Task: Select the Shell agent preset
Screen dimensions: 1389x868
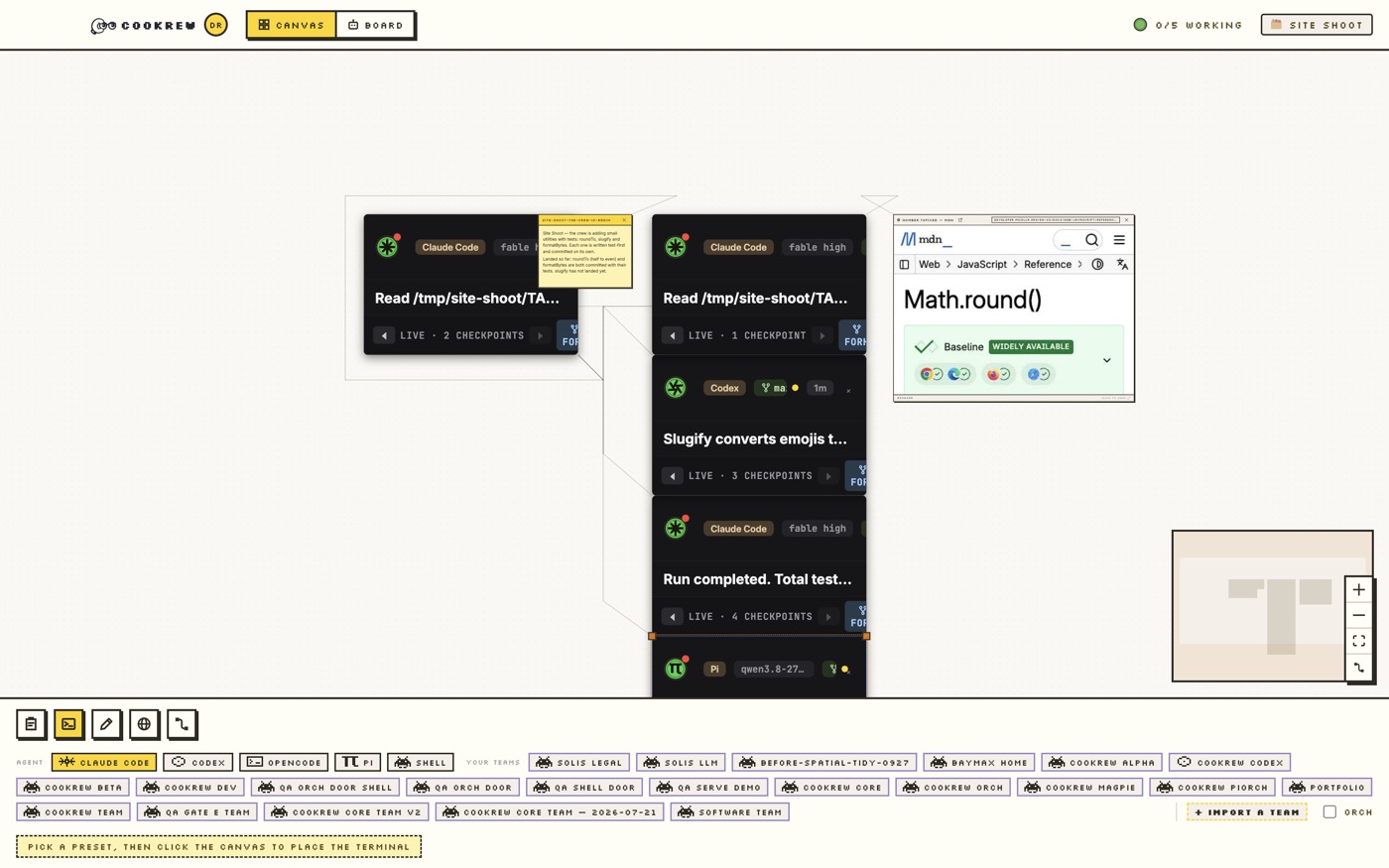Action: coord(421,762)
